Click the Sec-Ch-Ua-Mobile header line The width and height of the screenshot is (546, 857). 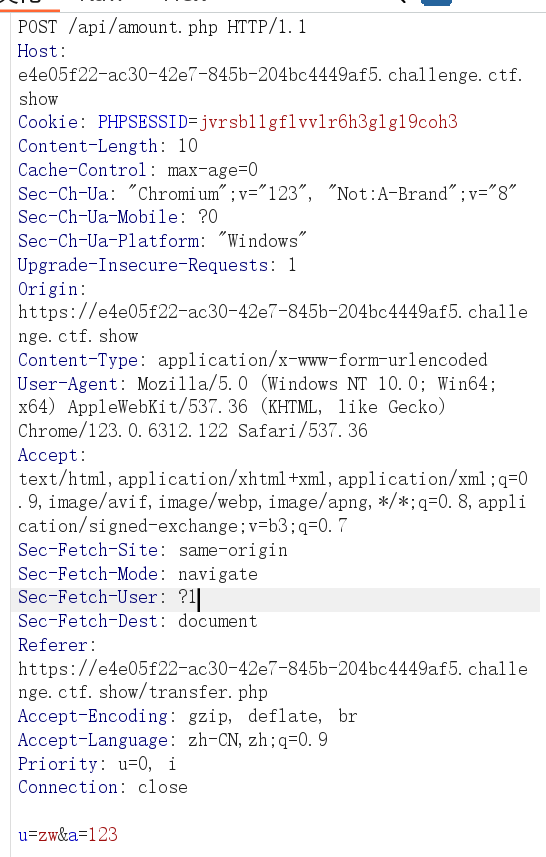(118, 217)
